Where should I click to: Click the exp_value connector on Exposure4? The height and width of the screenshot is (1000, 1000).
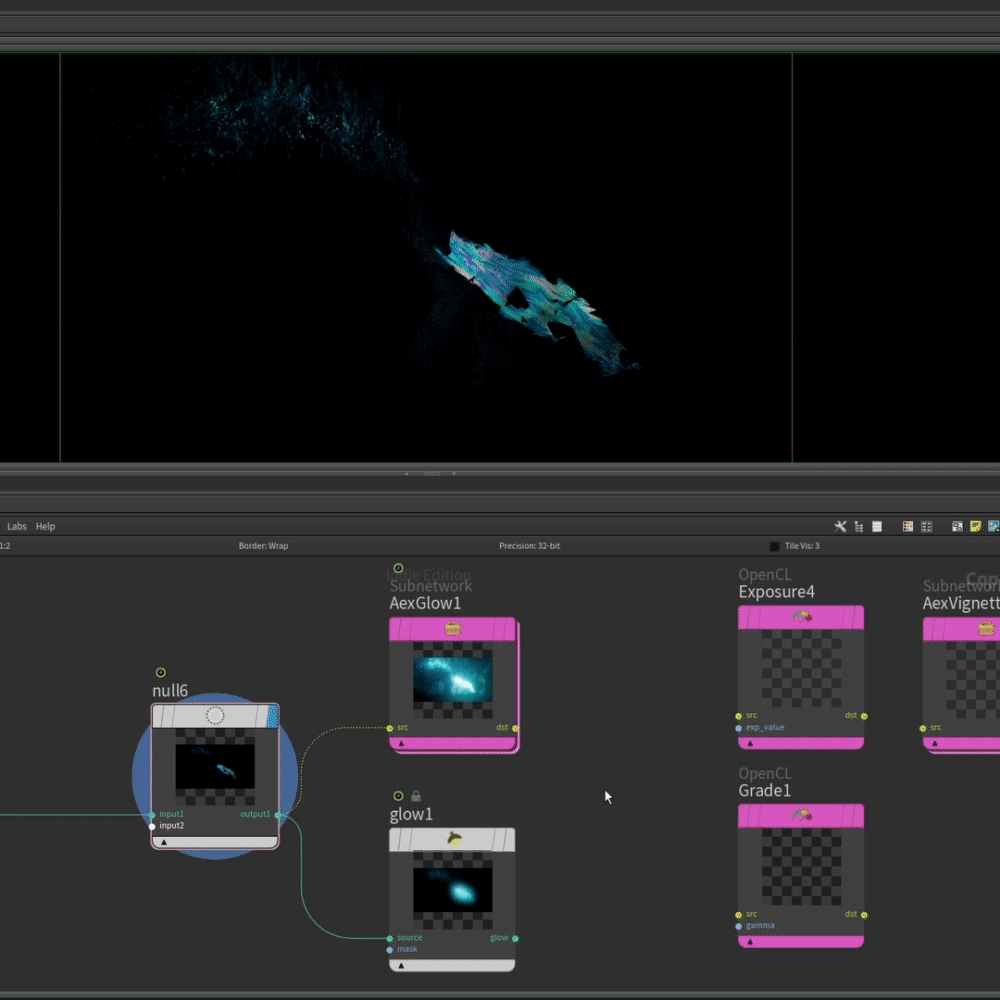739,728
